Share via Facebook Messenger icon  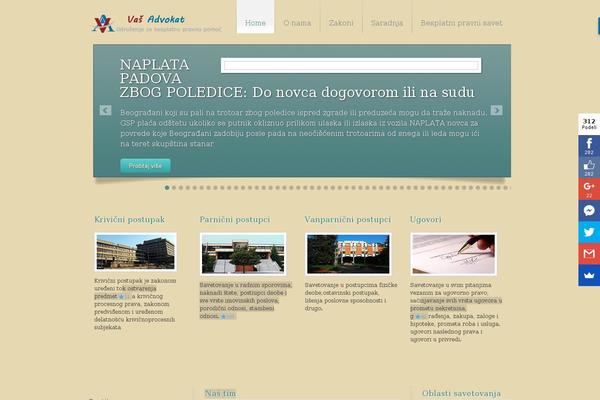589,210
